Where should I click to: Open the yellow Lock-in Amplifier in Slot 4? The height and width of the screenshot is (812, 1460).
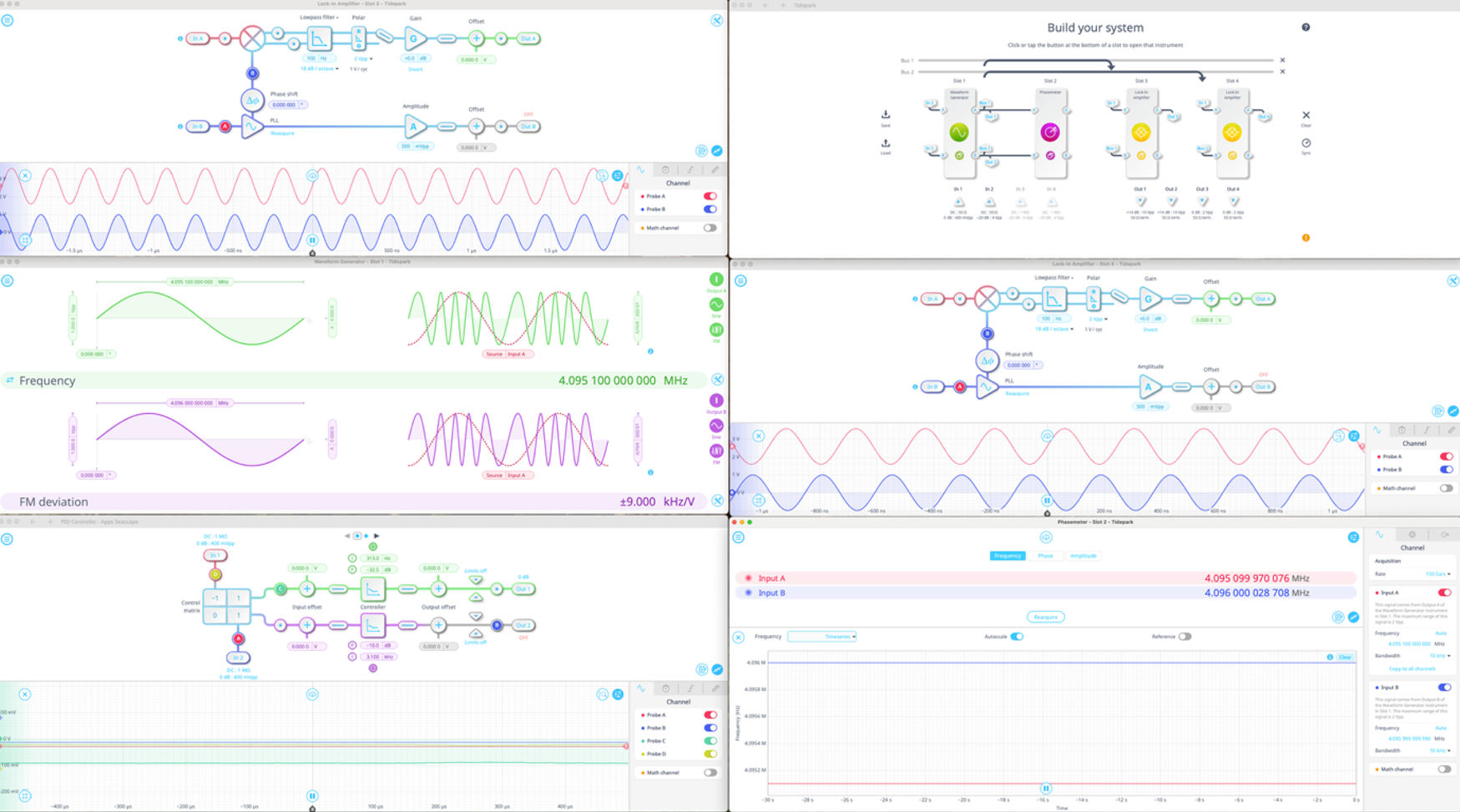1232,132
